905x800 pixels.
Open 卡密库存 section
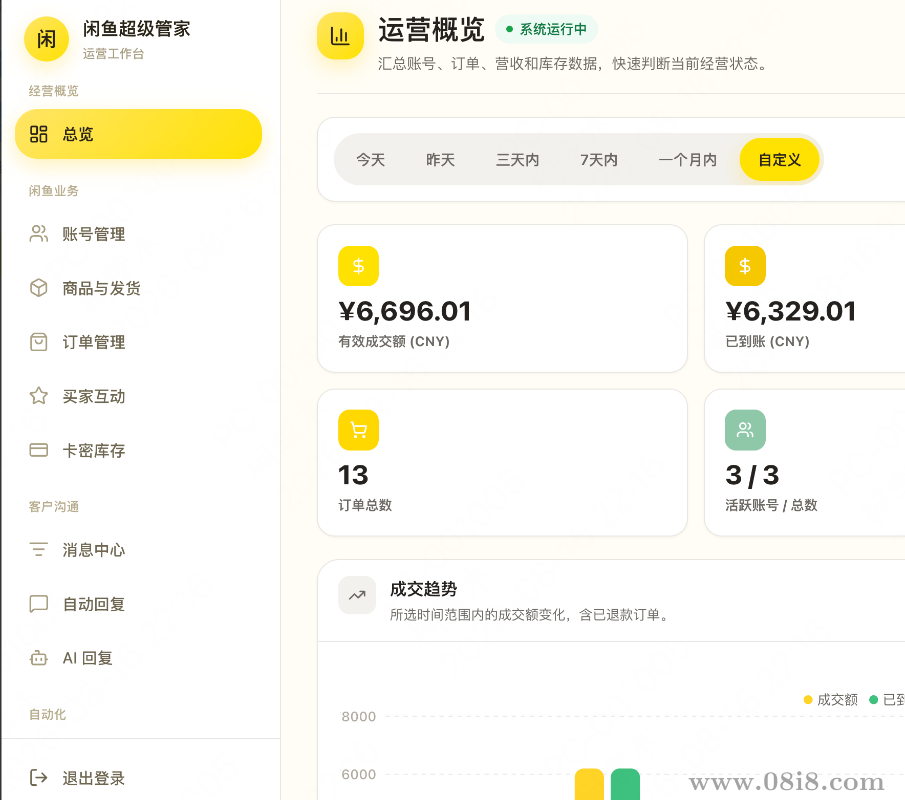[x=139, y=450]
